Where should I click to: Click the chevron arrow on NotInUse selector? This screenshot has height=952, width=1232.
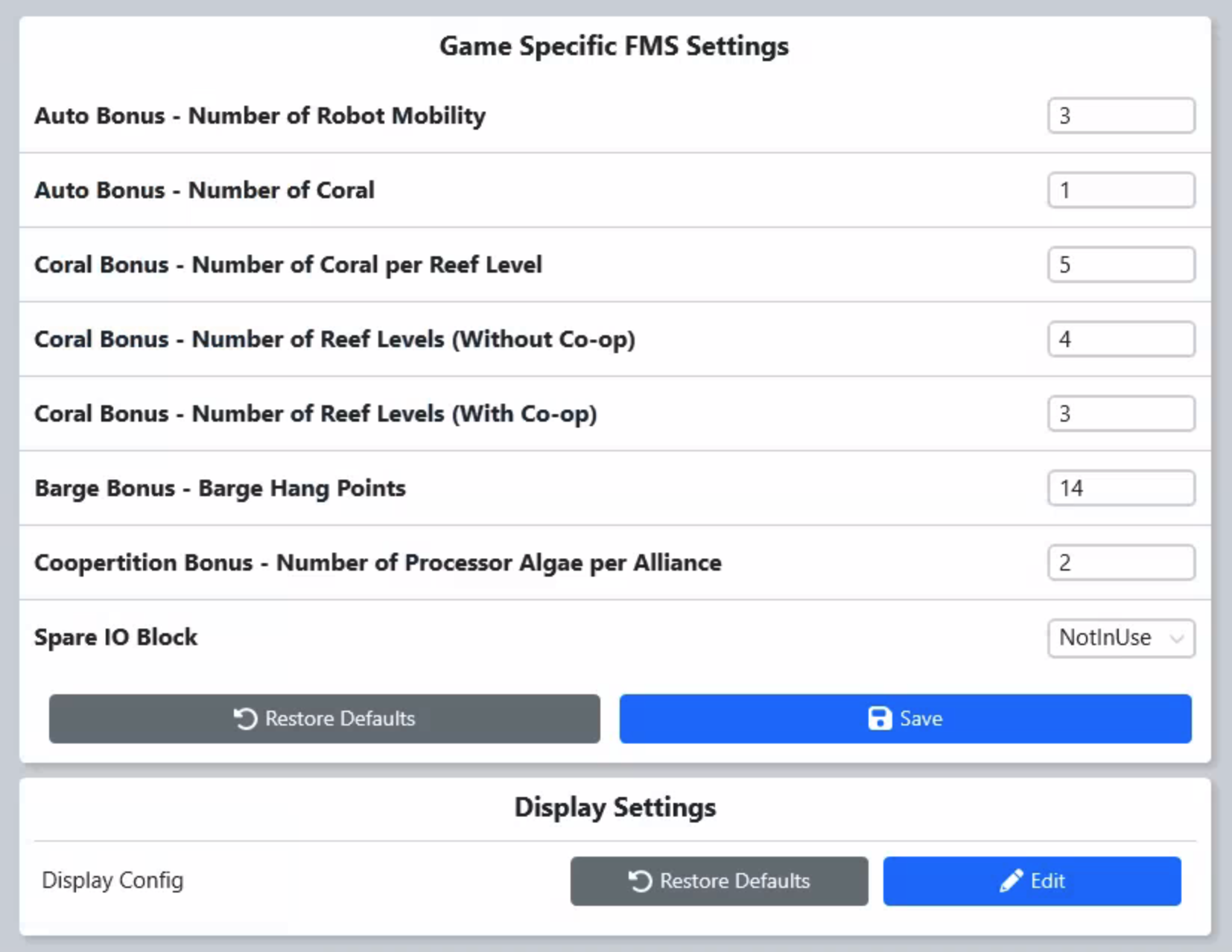1176,638
